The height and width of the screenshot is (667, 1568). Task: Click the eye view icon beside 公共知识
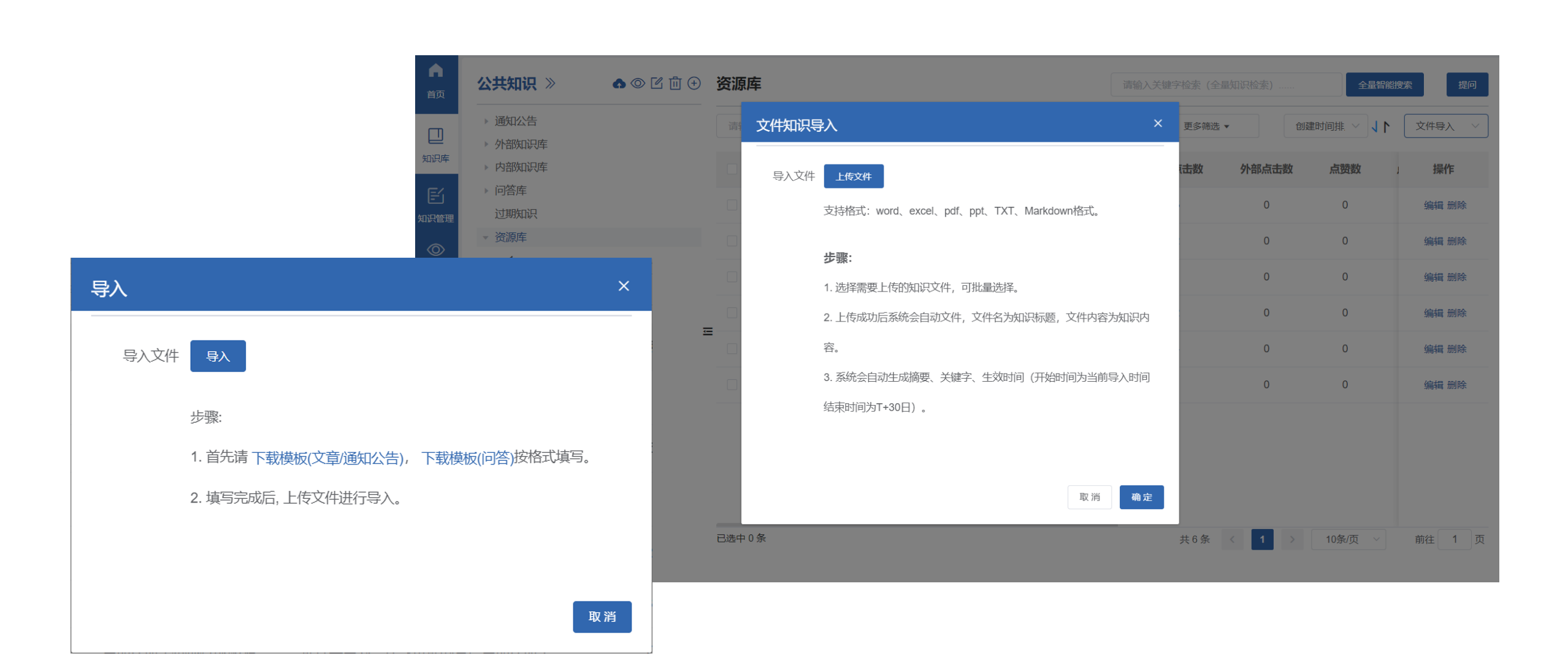pyautogui.click(x=638, y=83)
